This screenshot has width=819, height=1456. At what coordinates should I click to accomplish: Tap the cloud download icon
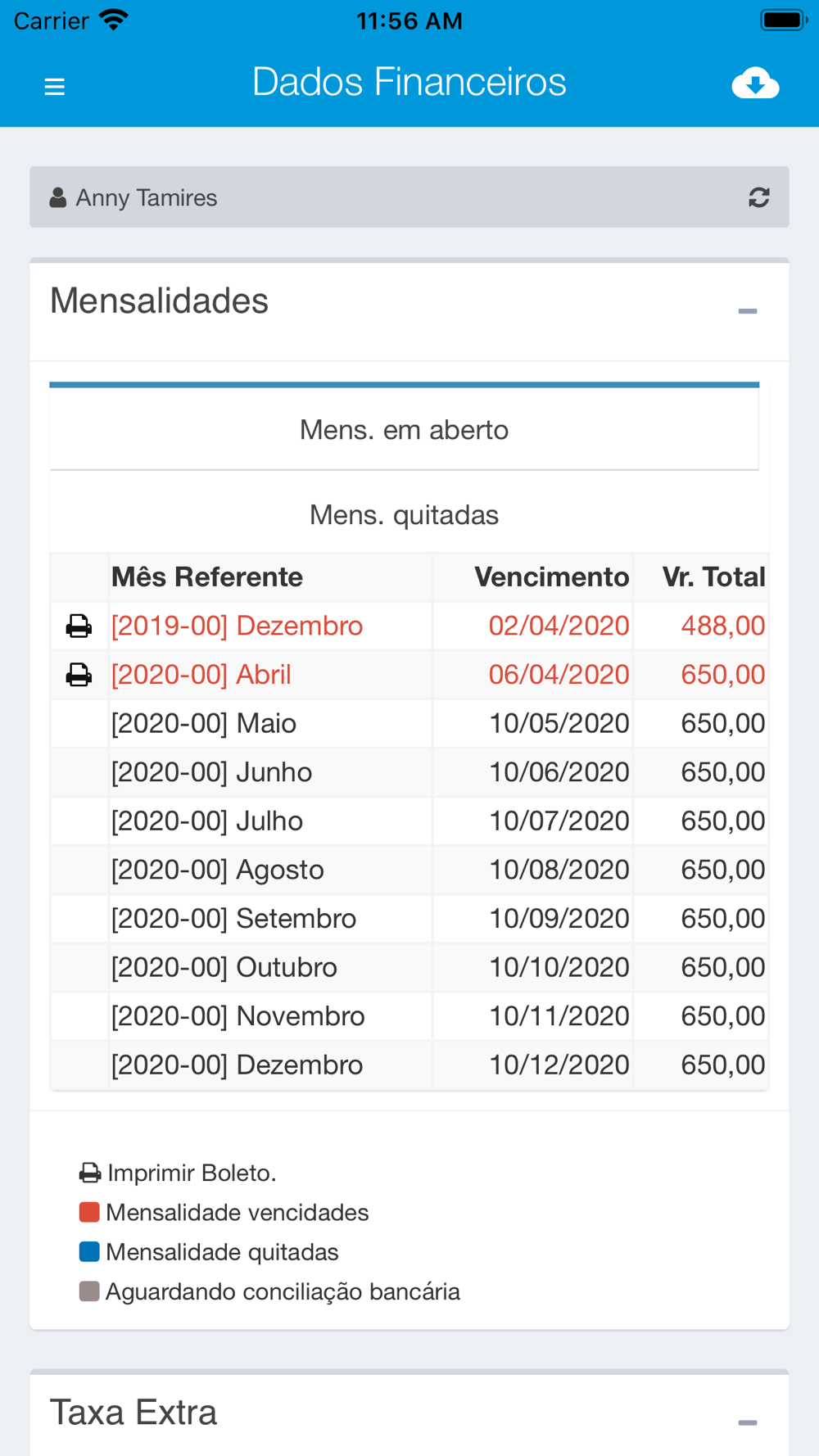[755, 84]
